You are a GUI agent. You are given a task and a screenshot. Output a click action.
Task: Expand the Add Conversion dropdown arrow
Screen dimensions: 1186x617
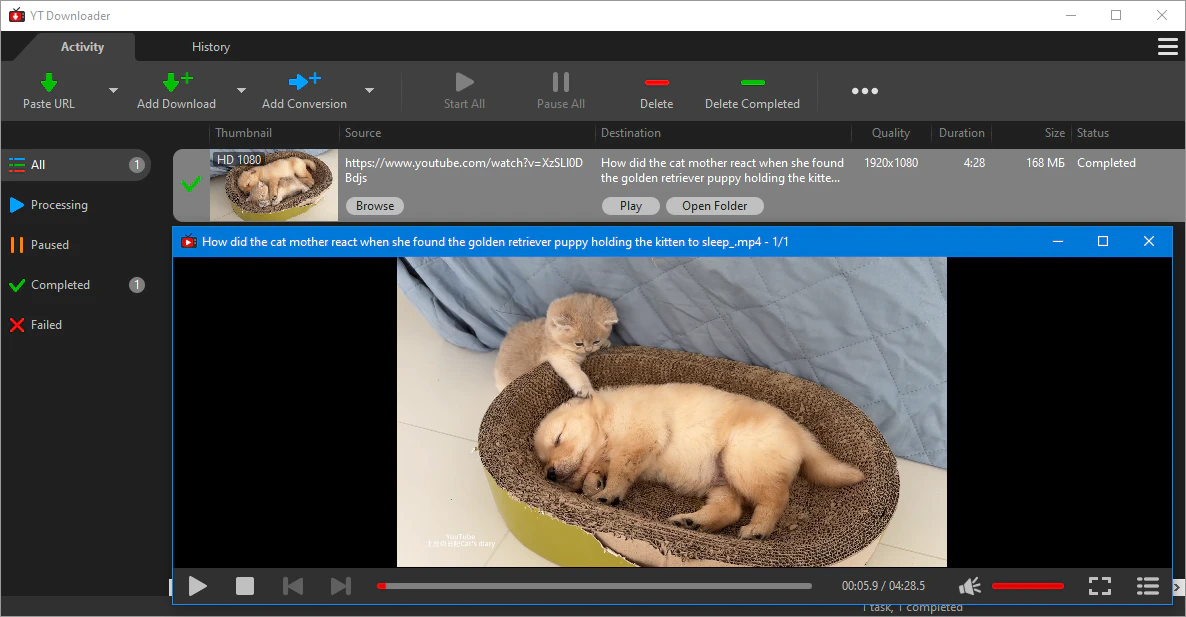click(369, 91)
